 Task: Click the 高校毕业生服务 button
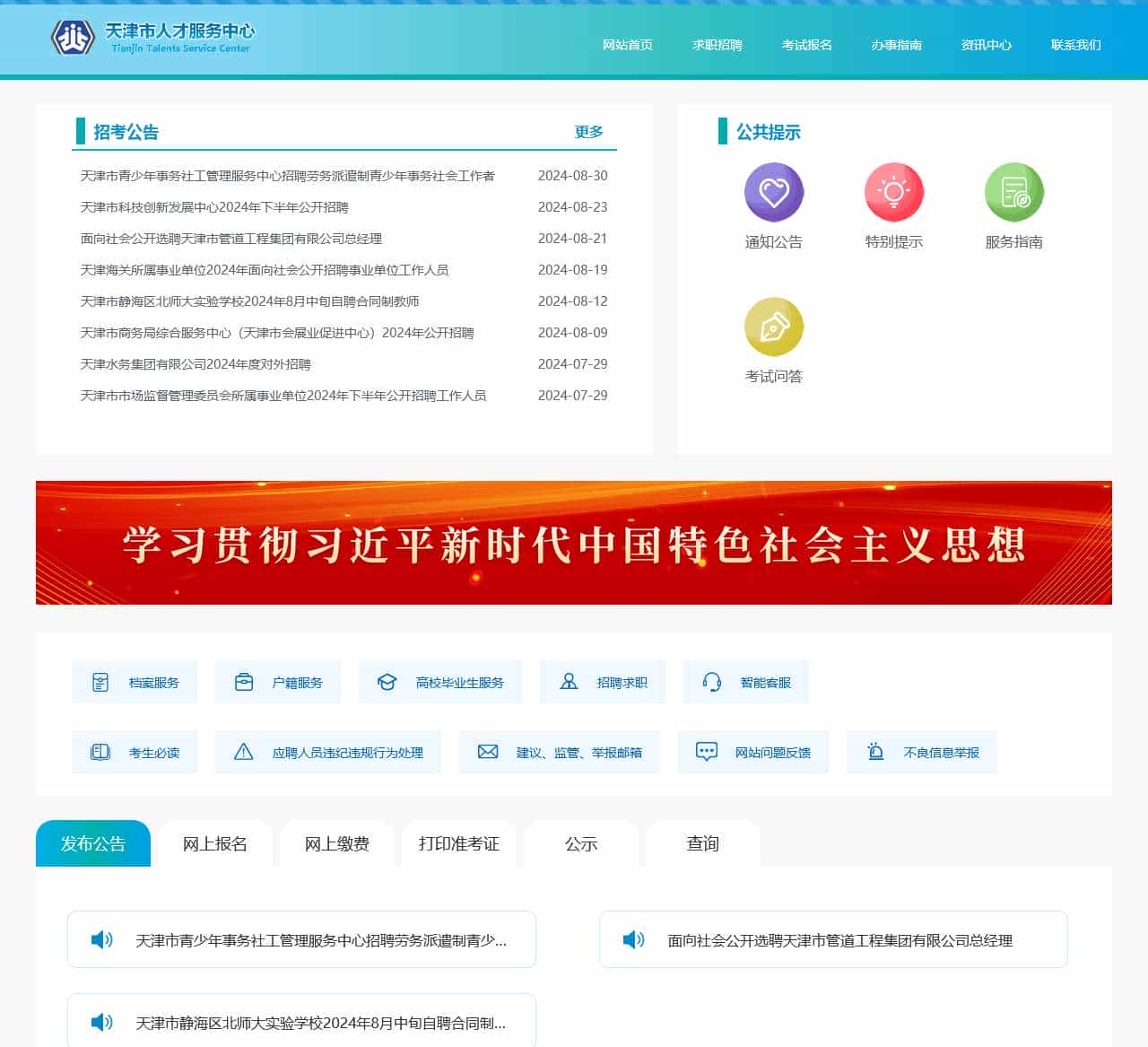click(440, 682)
